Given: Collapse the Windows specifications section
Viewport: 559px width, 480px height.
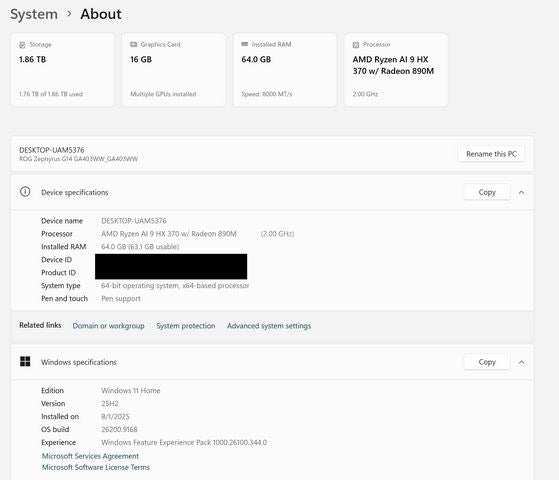Looking at the screenshot, I should (522, 362).
